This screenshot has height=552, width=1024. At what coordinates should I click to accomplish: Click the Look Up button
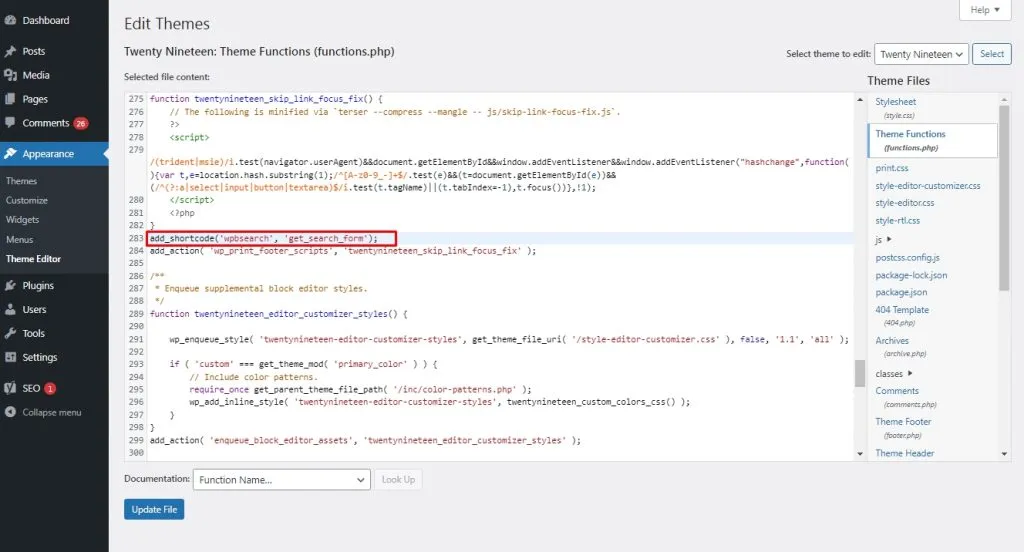click(x=398, y=479)
